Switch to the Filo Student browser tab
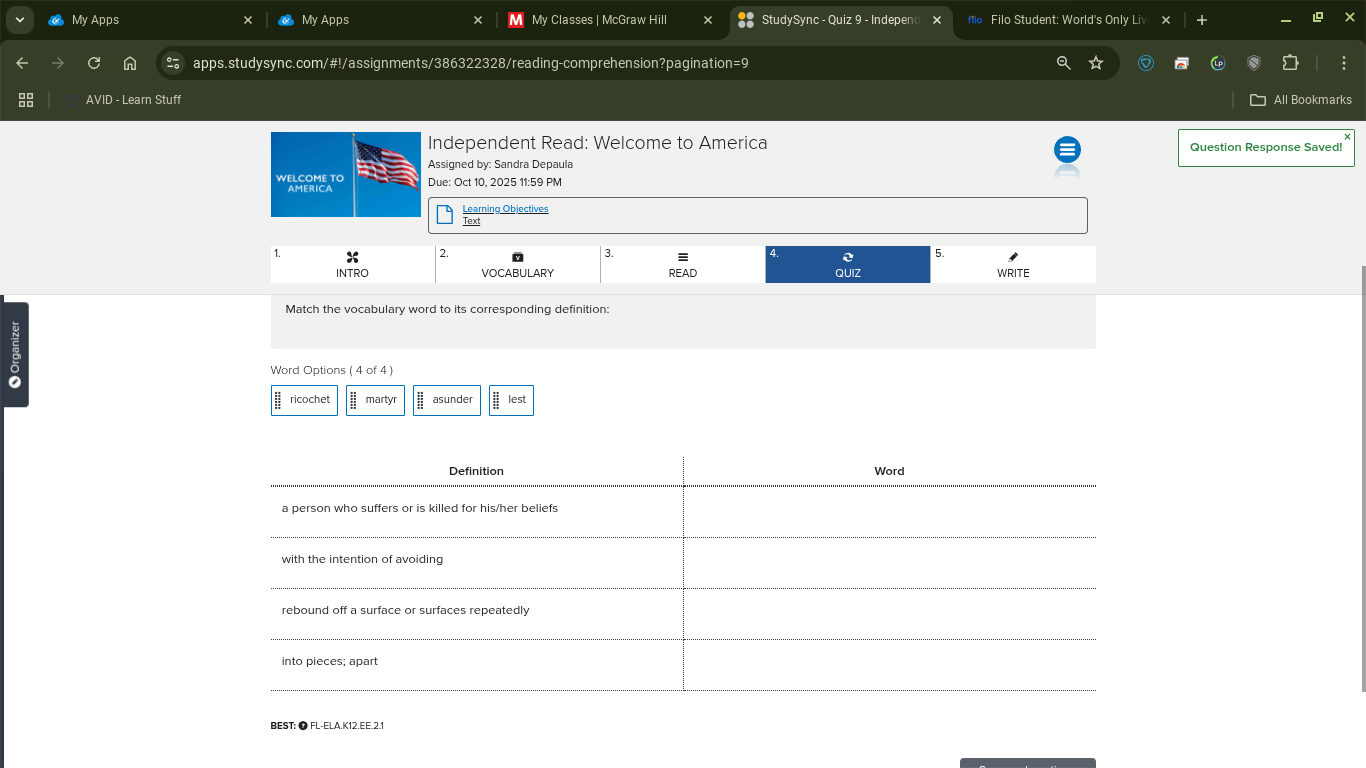This screenshot has width=1366, height=768. pyautogui.click(x=1068, y=20)
